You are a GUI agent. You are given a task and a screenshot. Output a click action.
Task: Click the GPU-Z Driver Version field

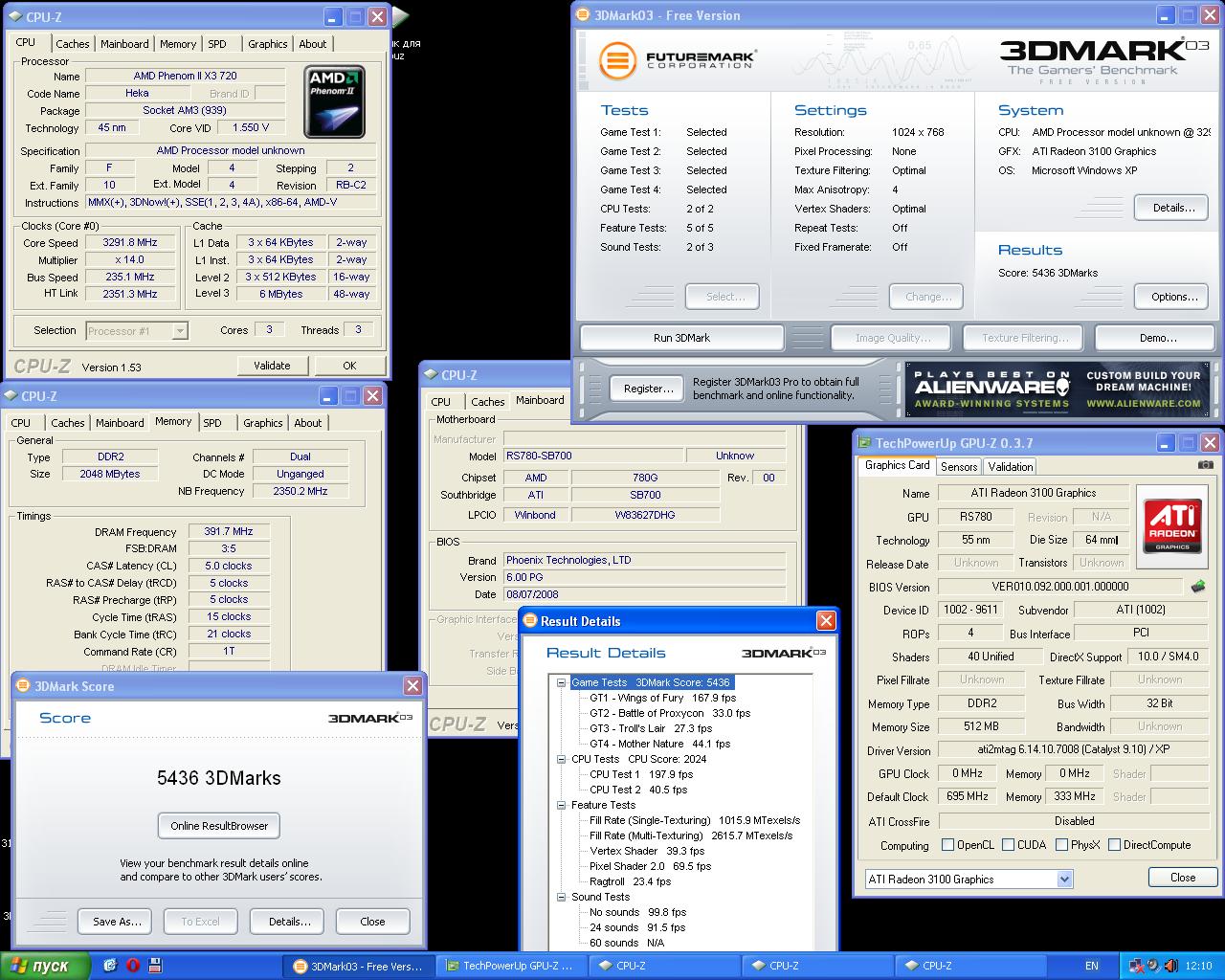point(1073,750)
